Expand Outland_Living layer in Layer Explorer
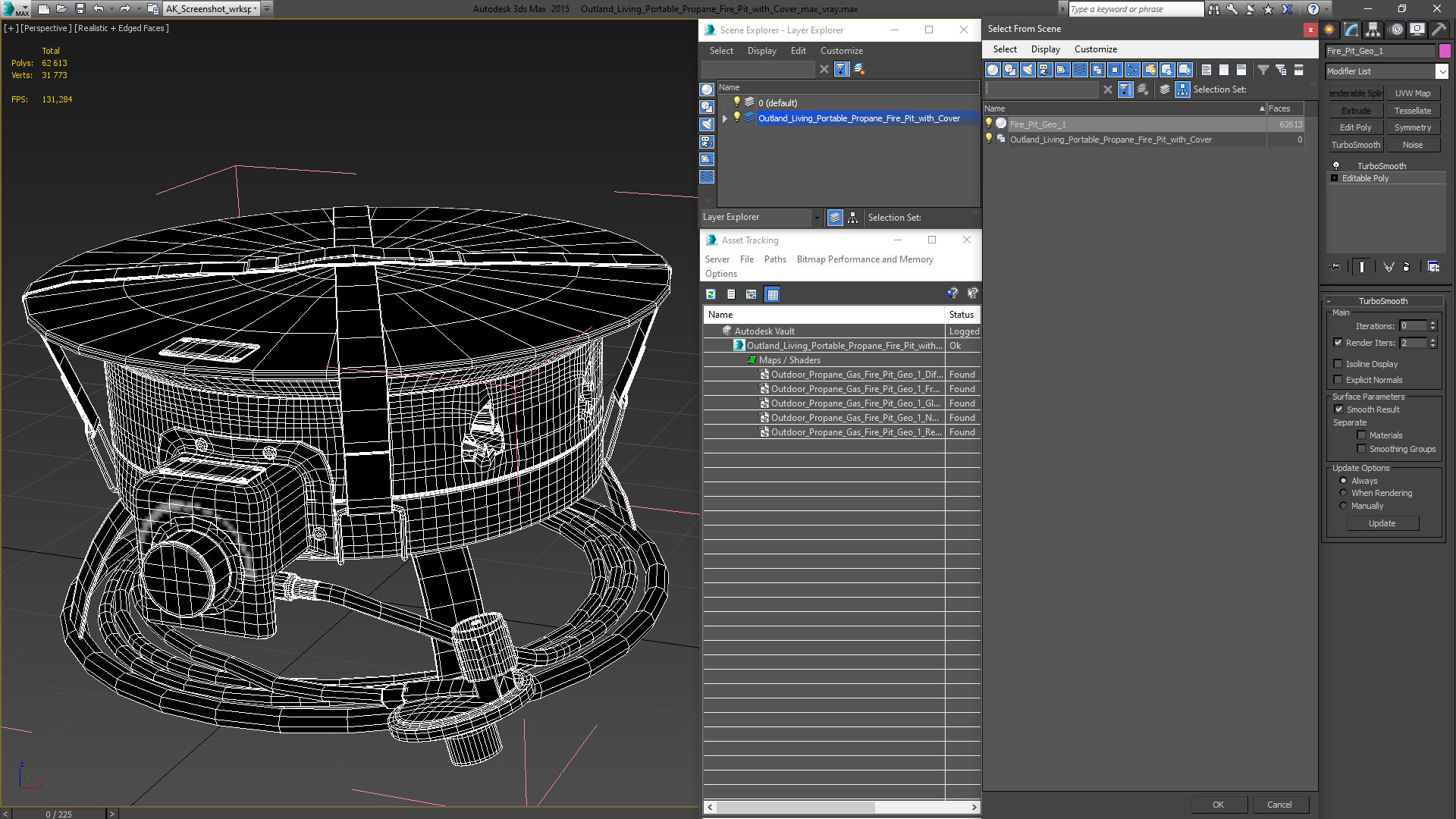Viewport: 1456px width, 819px height. (x=725, y=118)
